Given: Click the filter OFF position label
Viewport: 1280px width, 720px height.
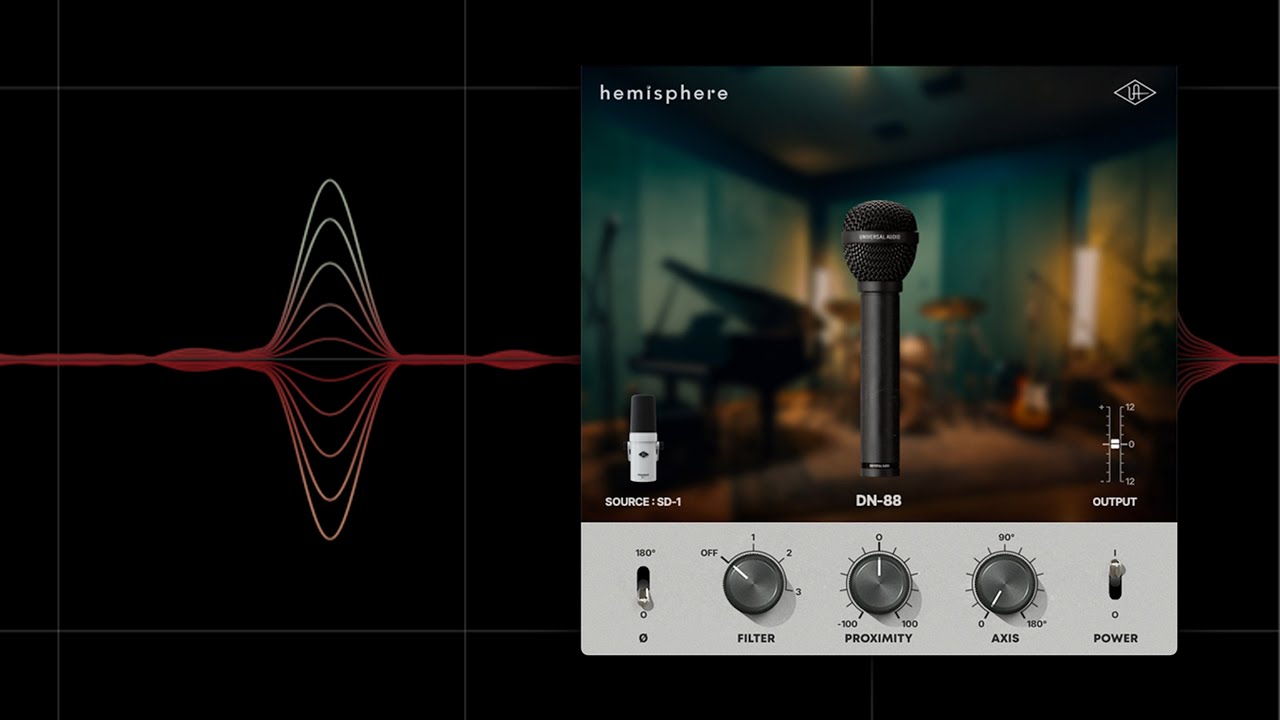Looking at the screenshot, I should tap(709, 553).
